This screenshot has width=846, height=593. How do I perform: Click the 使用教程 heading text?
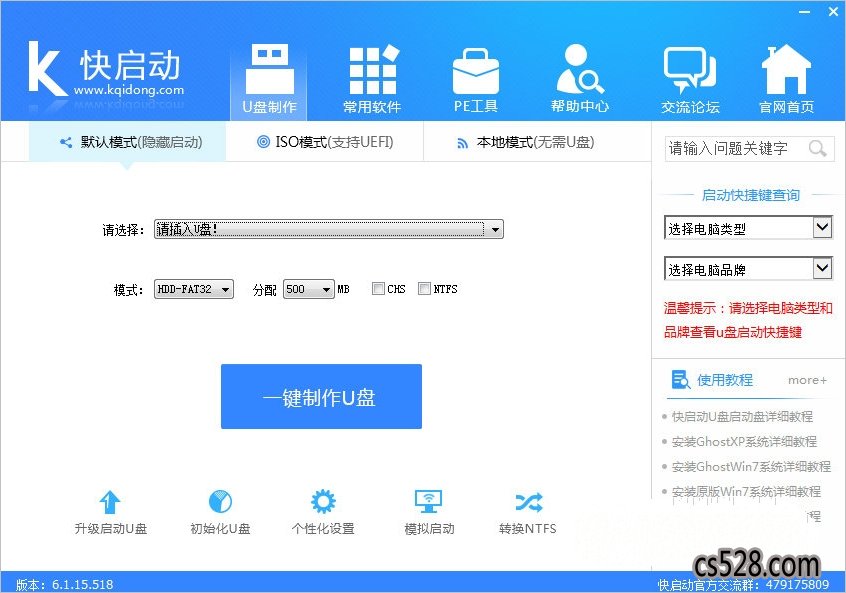725,380
